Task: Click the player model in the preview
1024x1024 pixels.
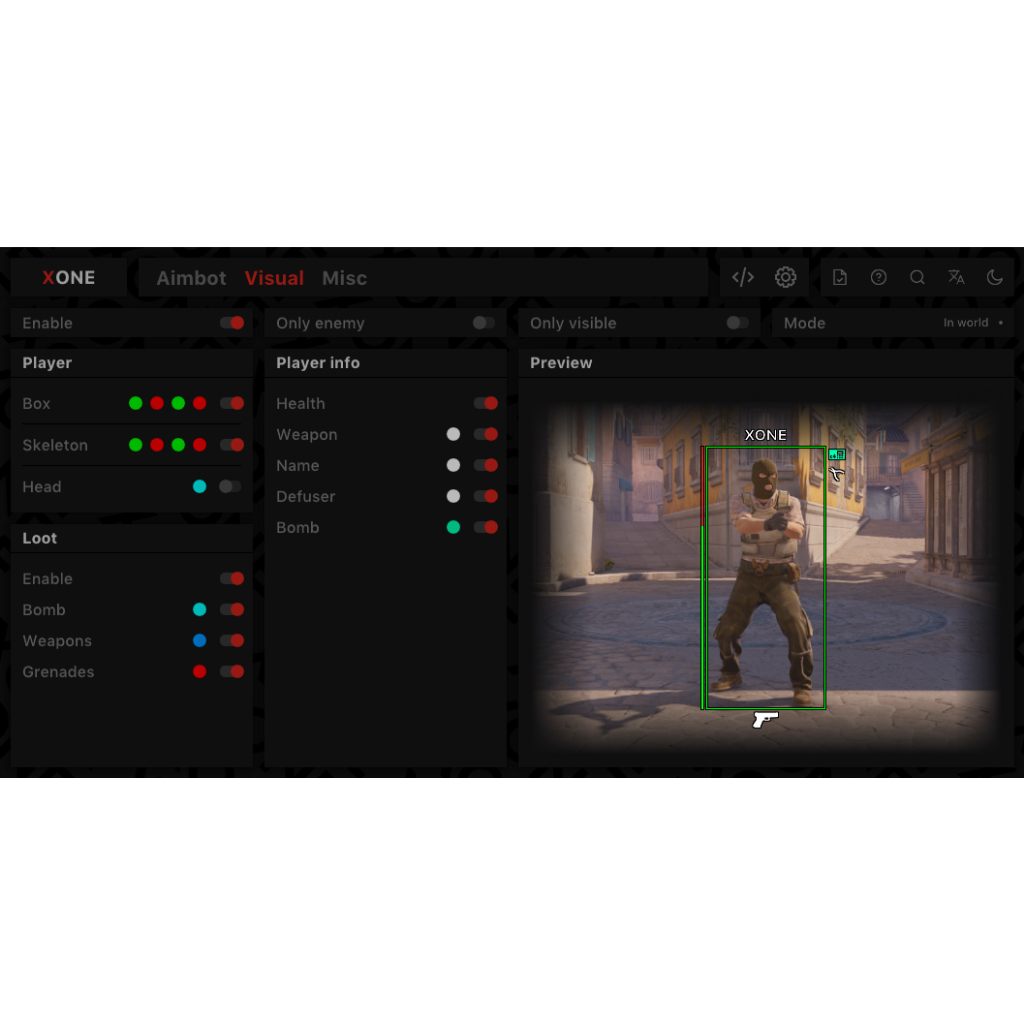Action: tap(766, 580)
